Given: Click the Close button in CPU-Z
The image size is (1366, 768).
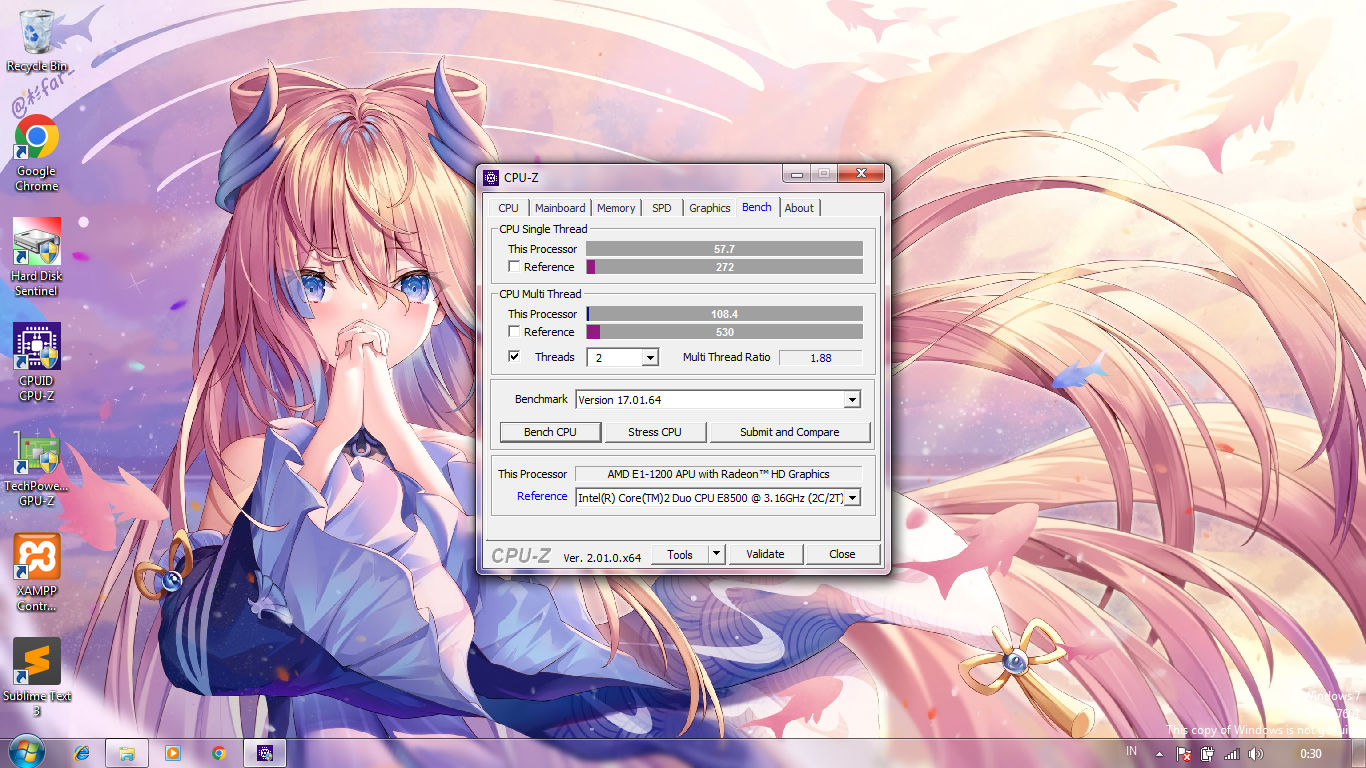Looking at the screenshot, I should click(842, 554).
